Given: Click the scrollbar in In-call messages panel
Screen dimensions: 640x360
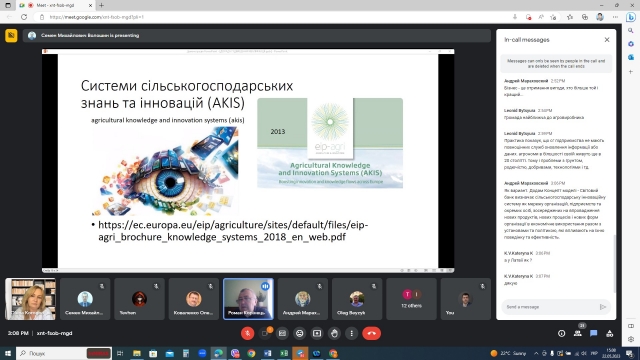Looking at the screenshot, I should click(x=614, y=264).
